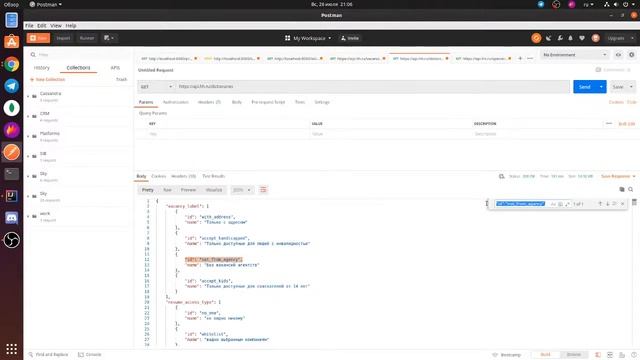Click the network info icon beside Status

click(x=502, y=176)
